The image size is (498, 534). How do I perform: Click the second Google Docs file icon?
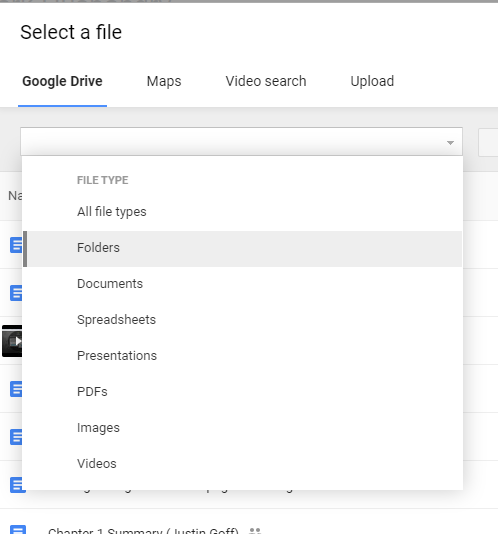click(16, 293)
